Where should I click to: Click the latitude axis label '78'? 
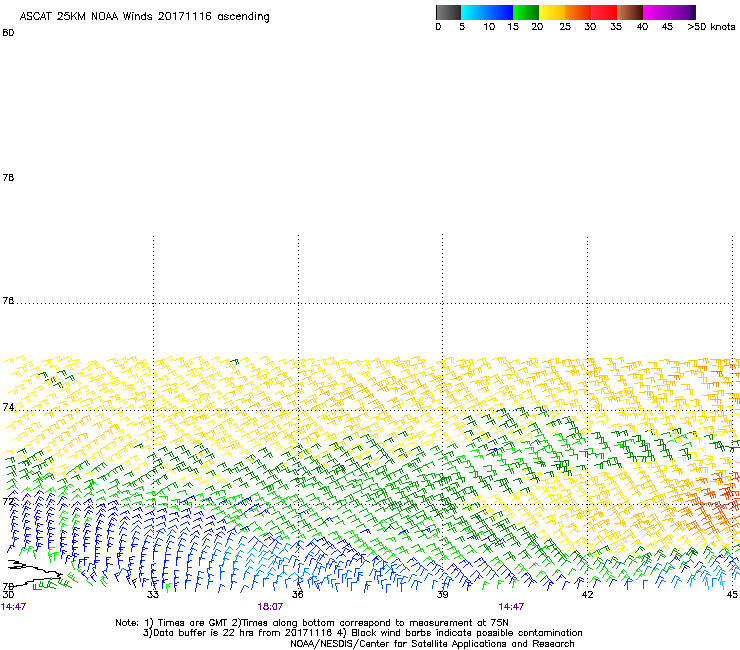[x=8, y=177]
